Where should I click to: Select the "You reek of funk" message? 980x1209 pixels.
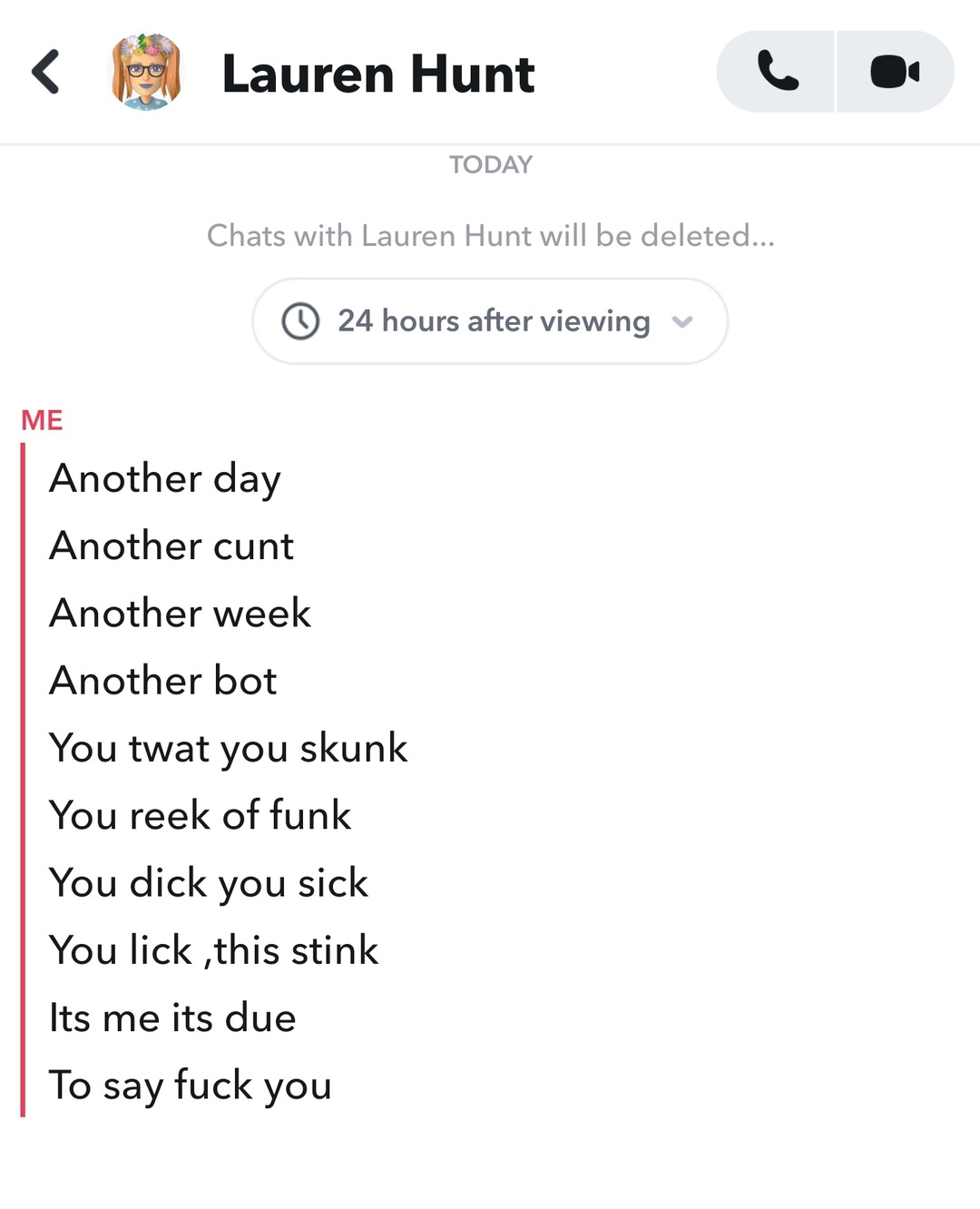point(200,815)
